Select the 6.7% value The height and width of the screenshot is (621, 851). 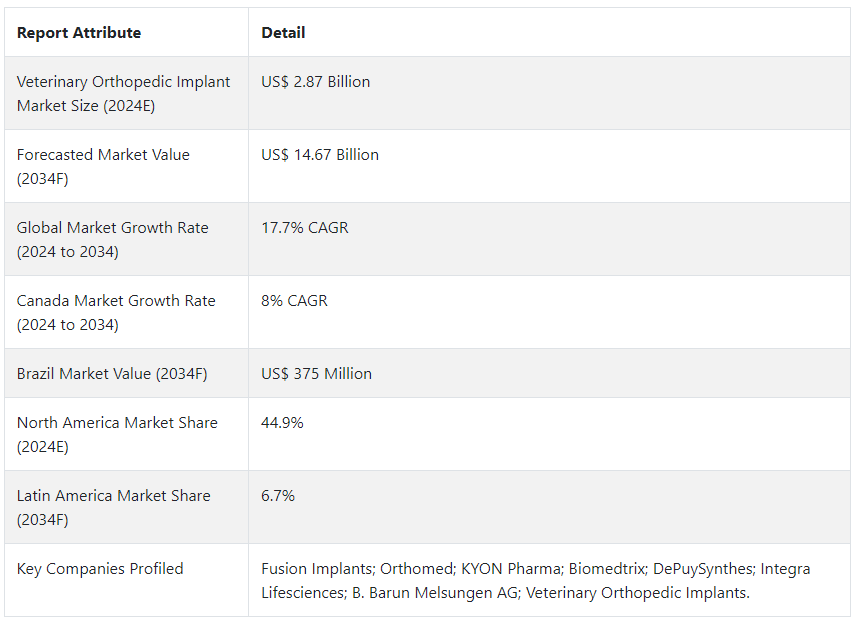(x=278, y=496)
